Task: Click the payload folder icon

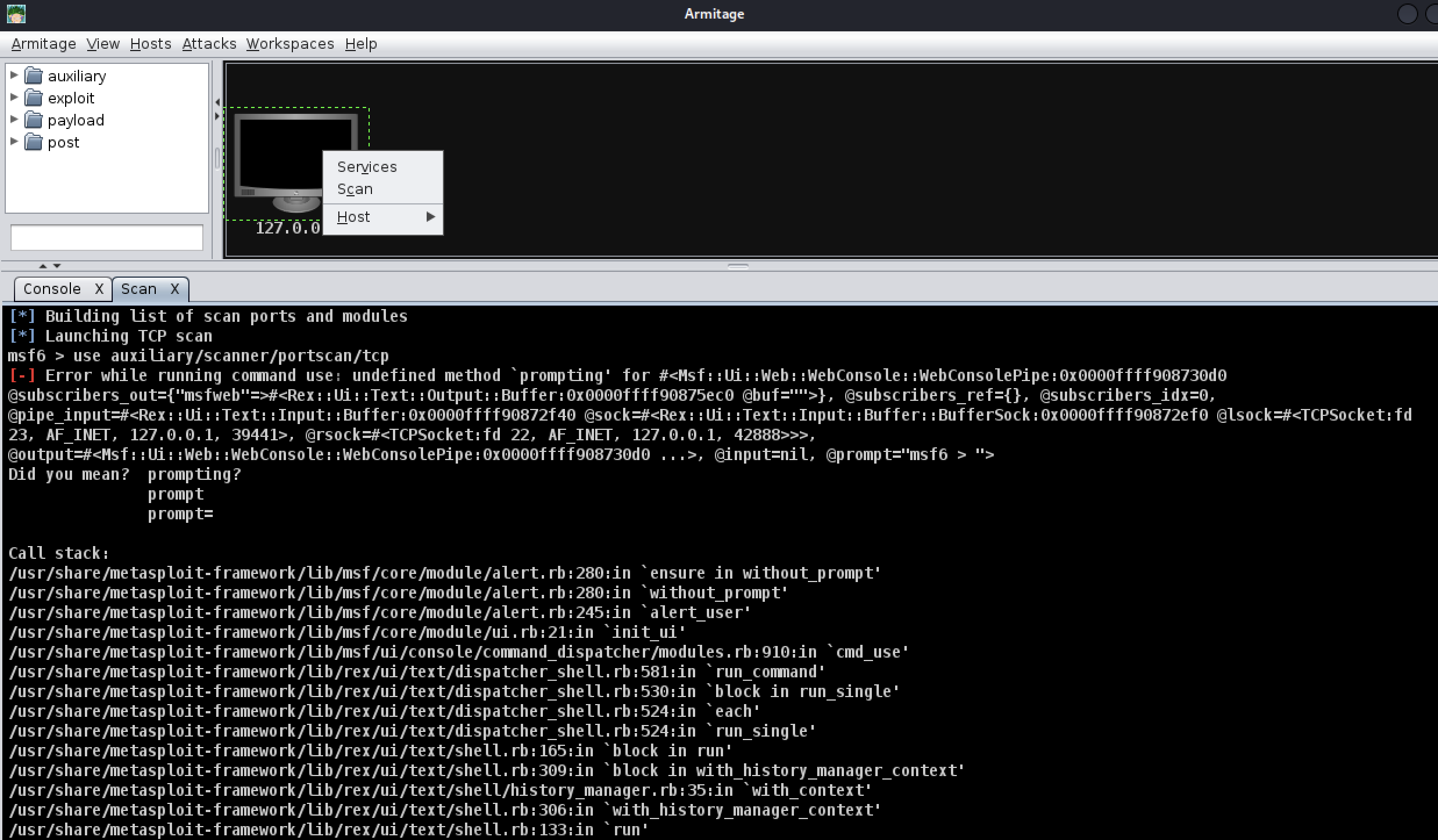Action: tap(34, 120)
